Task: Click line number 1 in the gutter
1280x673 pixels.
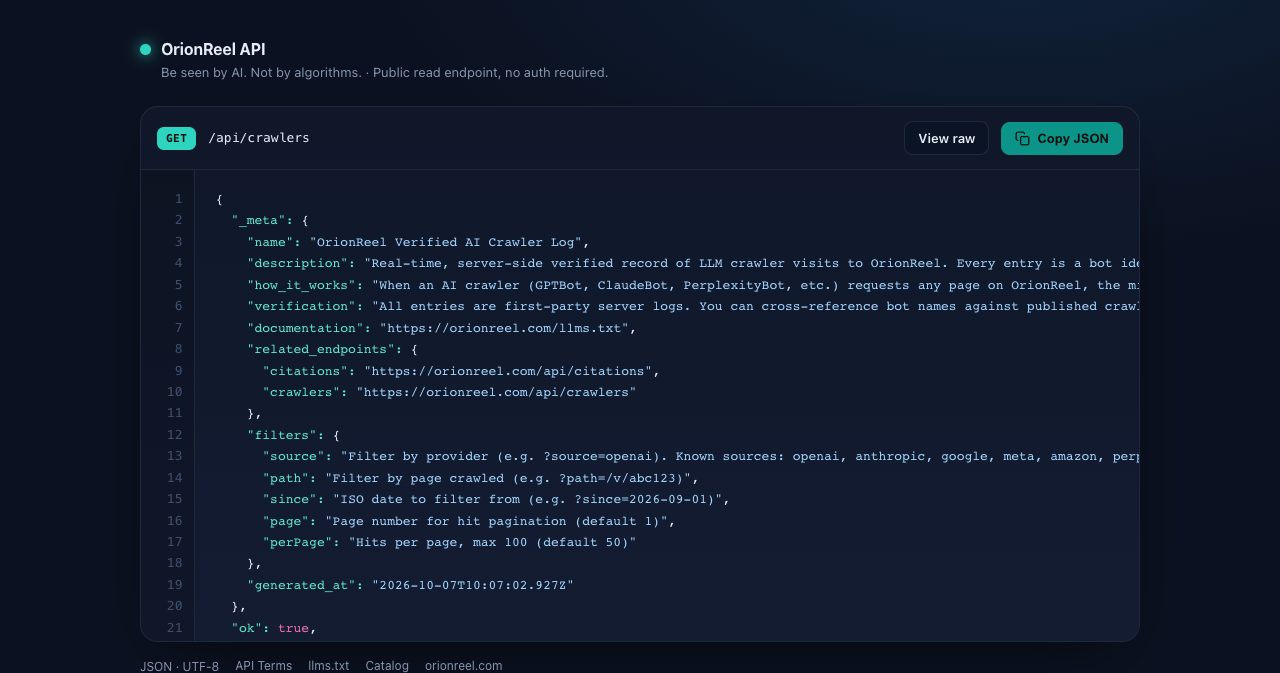Action: [x=178, y=199]
